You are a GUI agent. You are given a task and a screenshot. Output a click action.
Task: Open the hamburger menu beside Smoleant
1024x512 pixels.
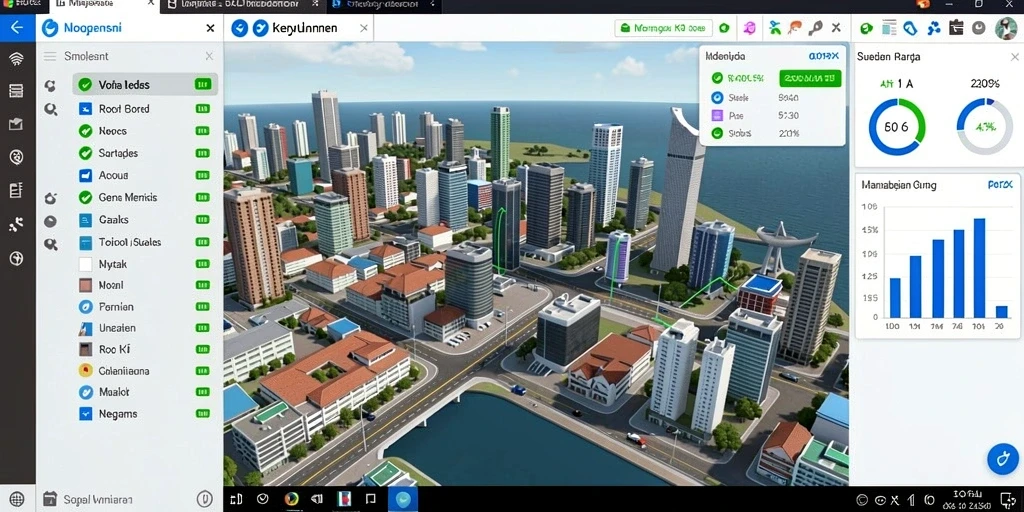[50, 56]
